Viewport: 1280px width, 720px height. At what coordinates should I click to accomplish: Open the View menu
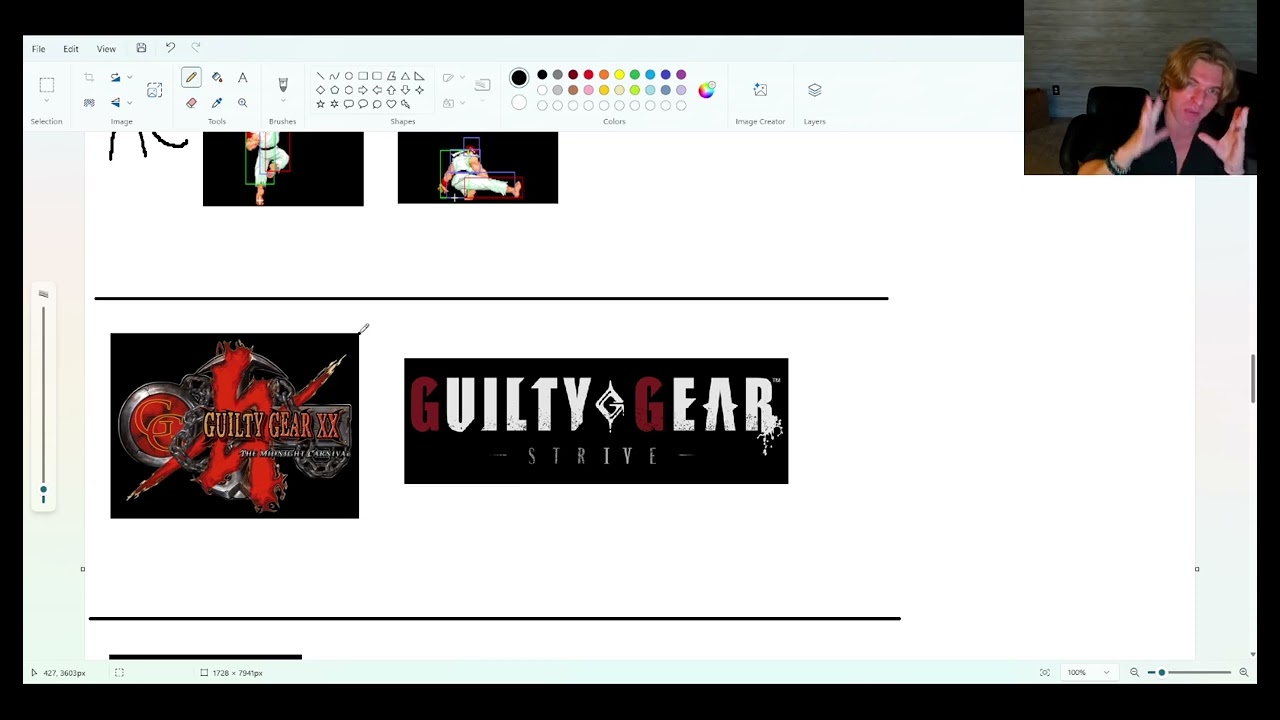tap(106, 49)
